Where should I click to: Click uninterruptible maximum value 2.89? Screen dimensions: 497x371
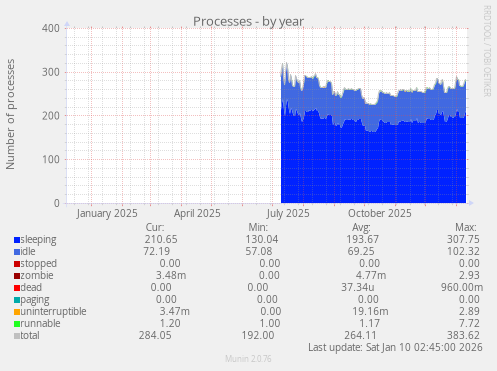pyautogui.click(x=469, y=311)
